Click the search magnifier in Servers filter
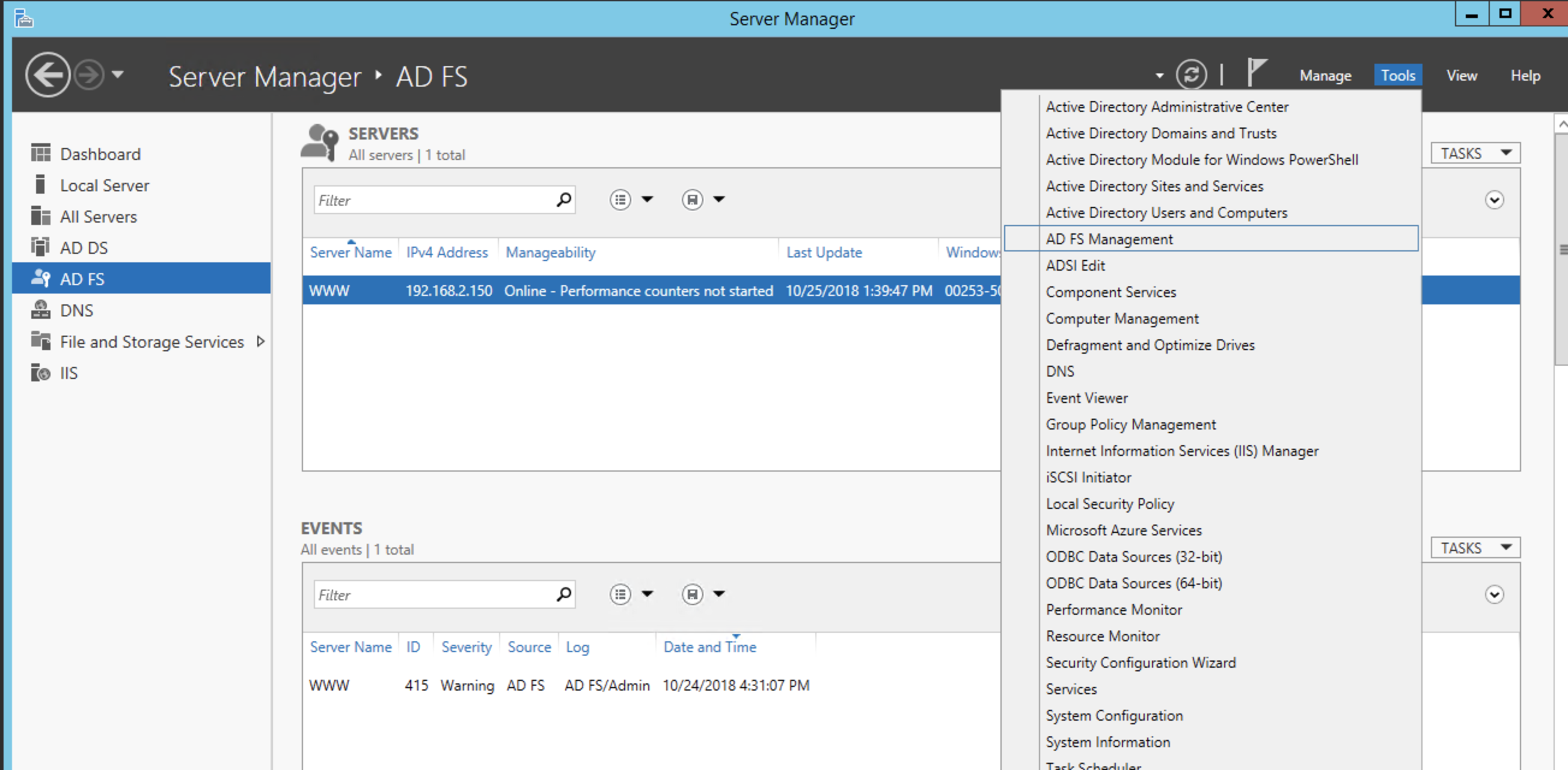Image resolution: width=1568 pixels, height=770 pixels. click(564, 199)
